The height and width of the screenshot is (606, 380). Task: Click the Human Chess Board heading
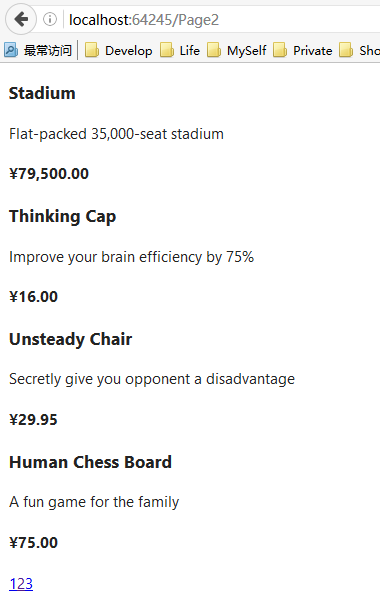(90, 462)
